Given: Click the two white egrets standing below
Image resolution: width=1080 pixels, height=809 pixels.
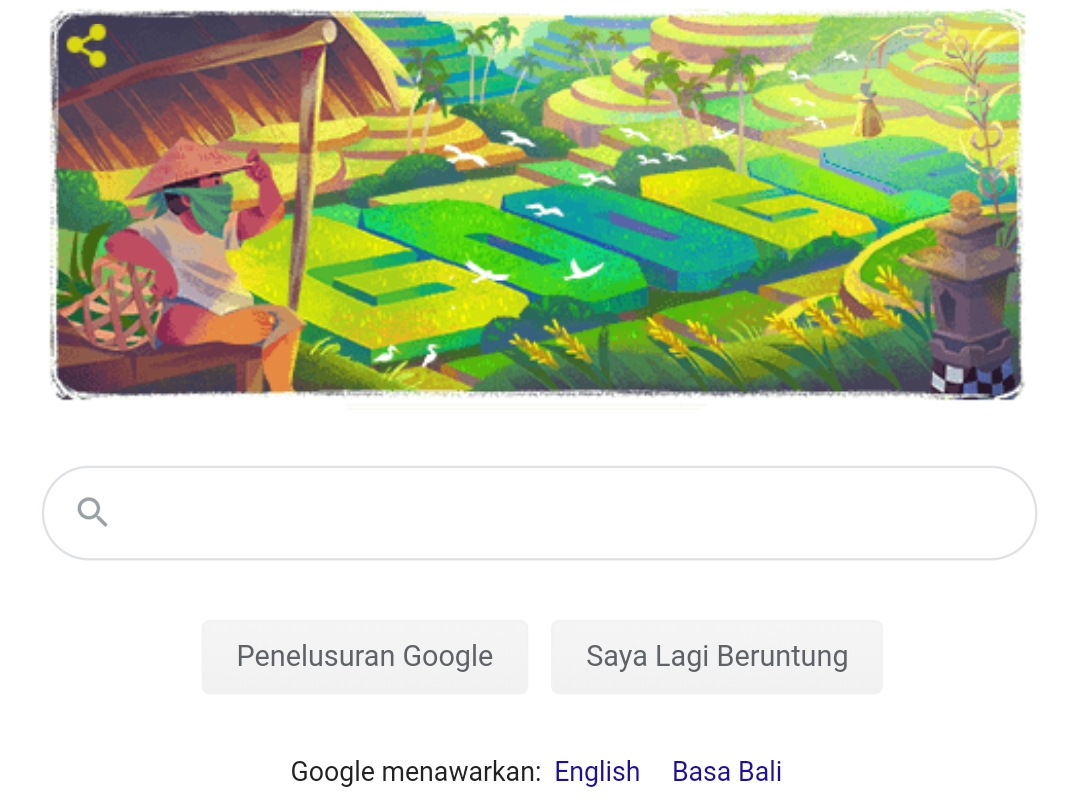Looking at the screenshot, I should (408, 355).
